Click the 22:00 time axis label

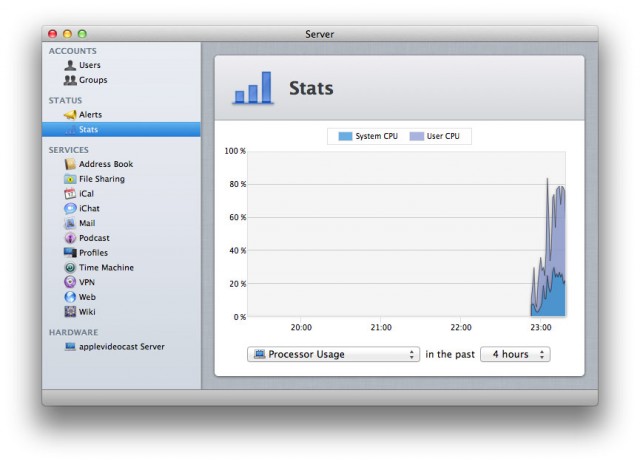point(461,327)
